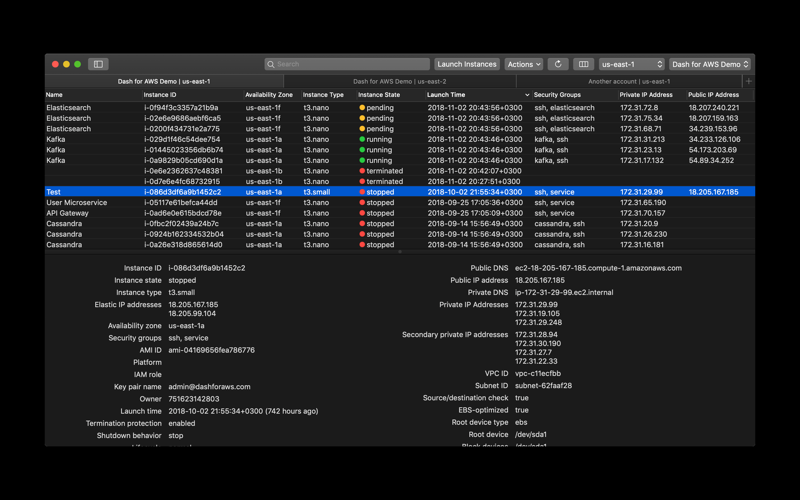Image resolution: width=800 pixels, height=500 pixels.
Task: Select the User Microservice instance row
Action: coord(399,203)
